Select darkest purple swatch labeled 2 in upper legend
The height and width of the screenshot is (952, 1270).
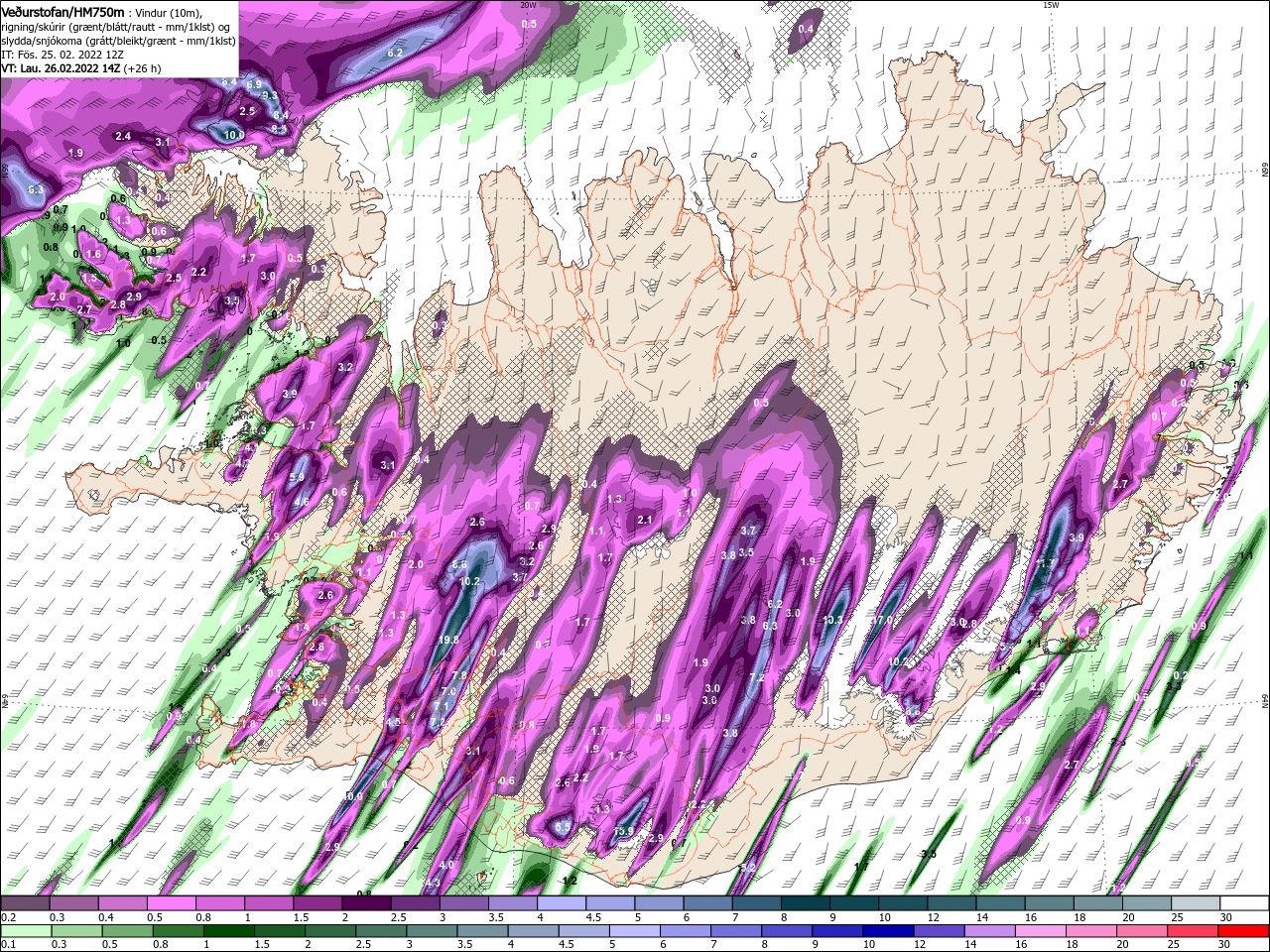[x=366, y=903]
